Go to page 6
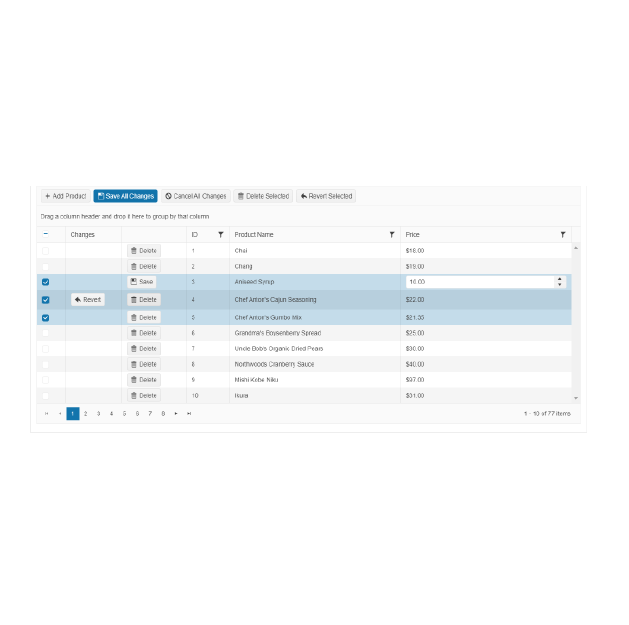Screen dimensions: 629x625 tap(137, 414)
